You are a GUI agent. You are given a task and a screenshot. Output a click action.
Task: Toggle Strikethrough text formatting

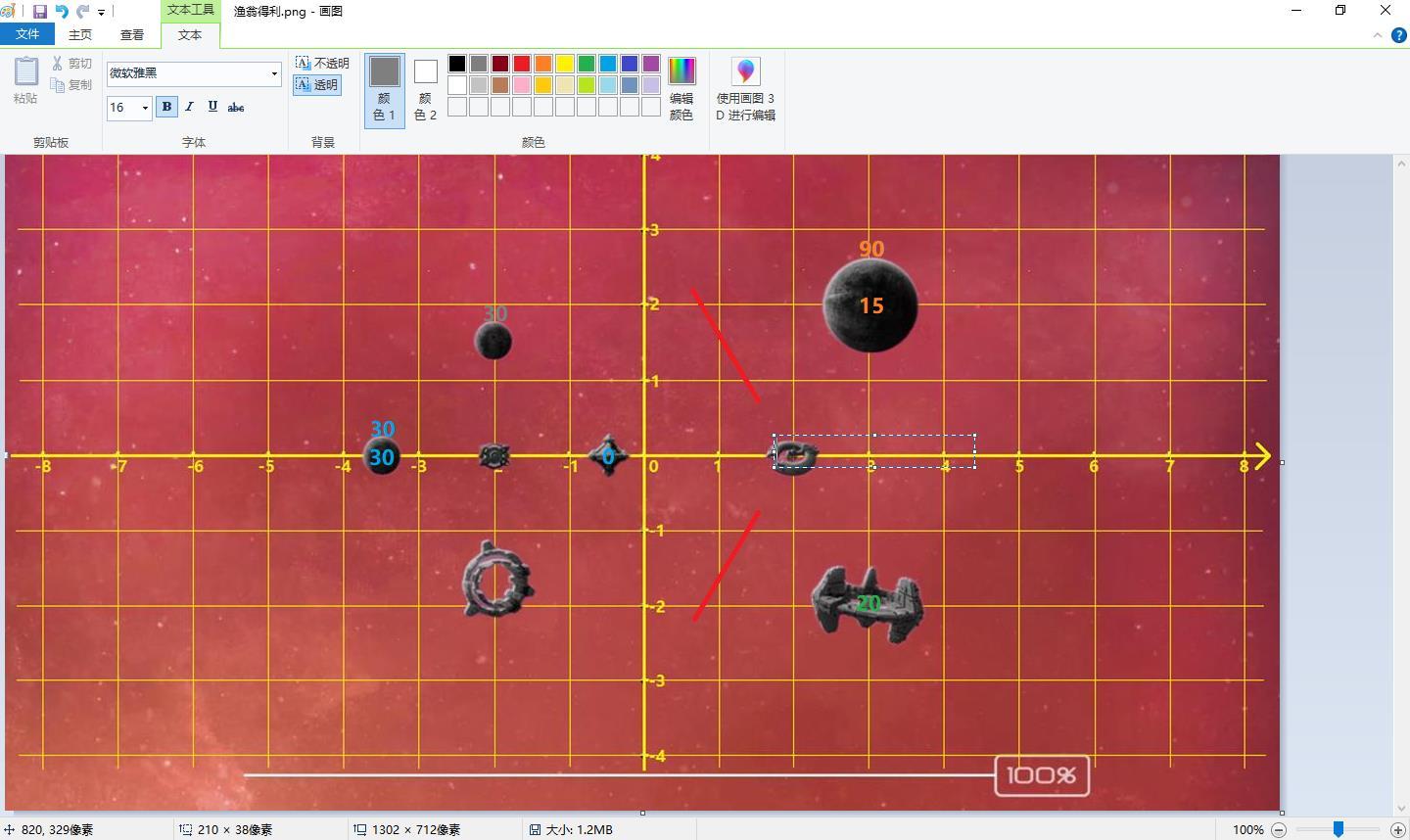click(236, 107)
